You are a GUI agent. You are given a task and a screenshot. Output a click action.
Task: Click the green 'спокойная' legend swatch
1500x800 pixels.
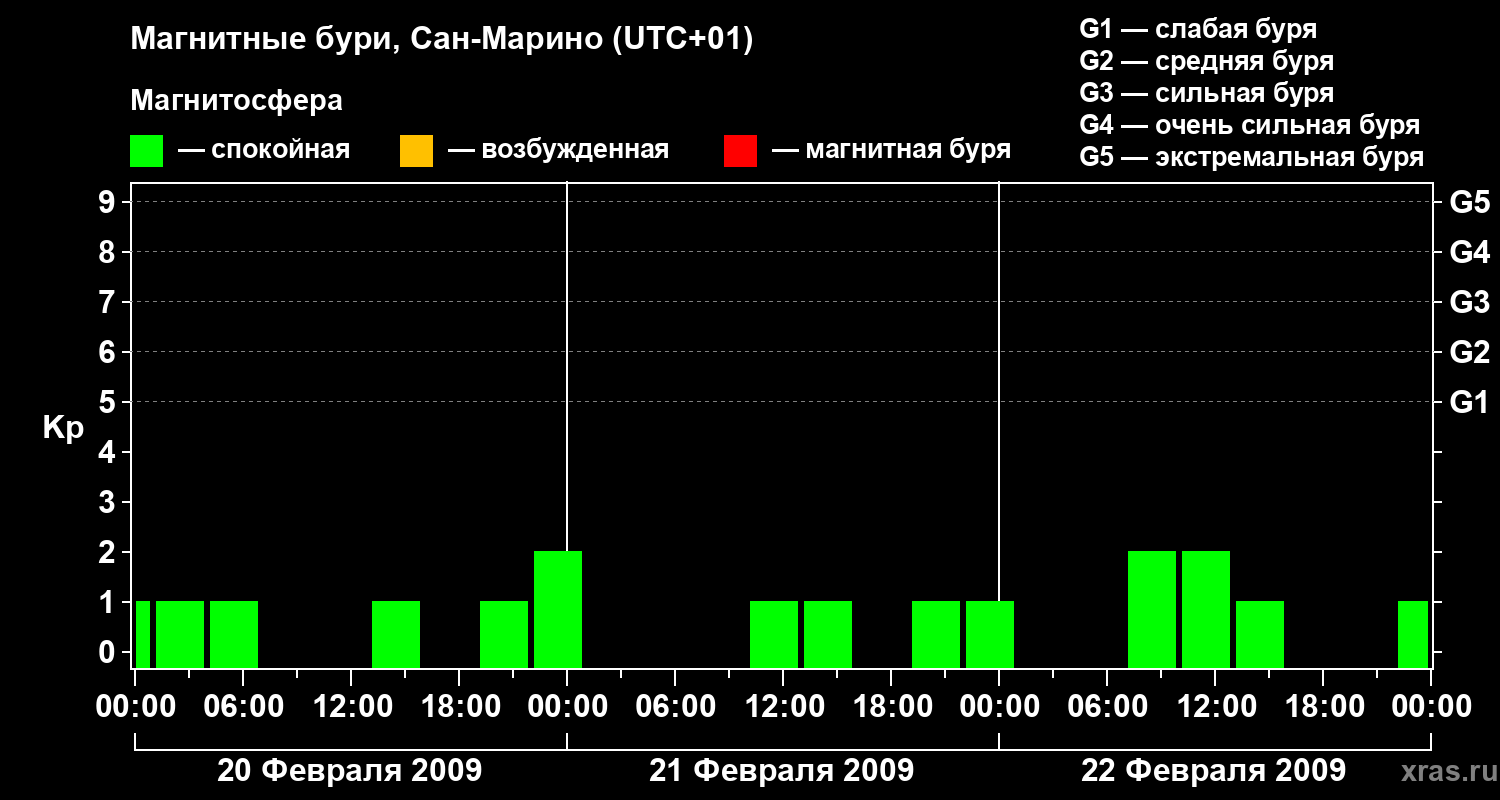[x=147, y=151]
